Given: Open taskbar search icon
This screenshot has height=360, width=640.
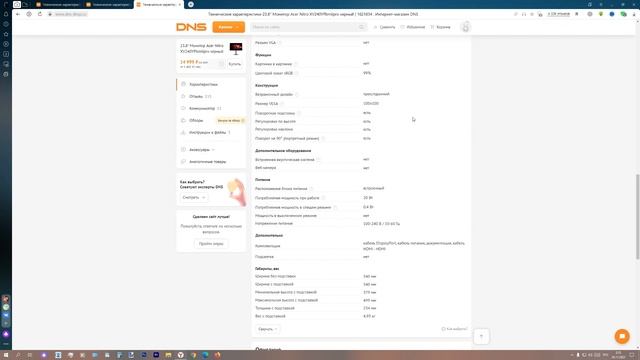Looking at the screenshot, I should [18, 355].
